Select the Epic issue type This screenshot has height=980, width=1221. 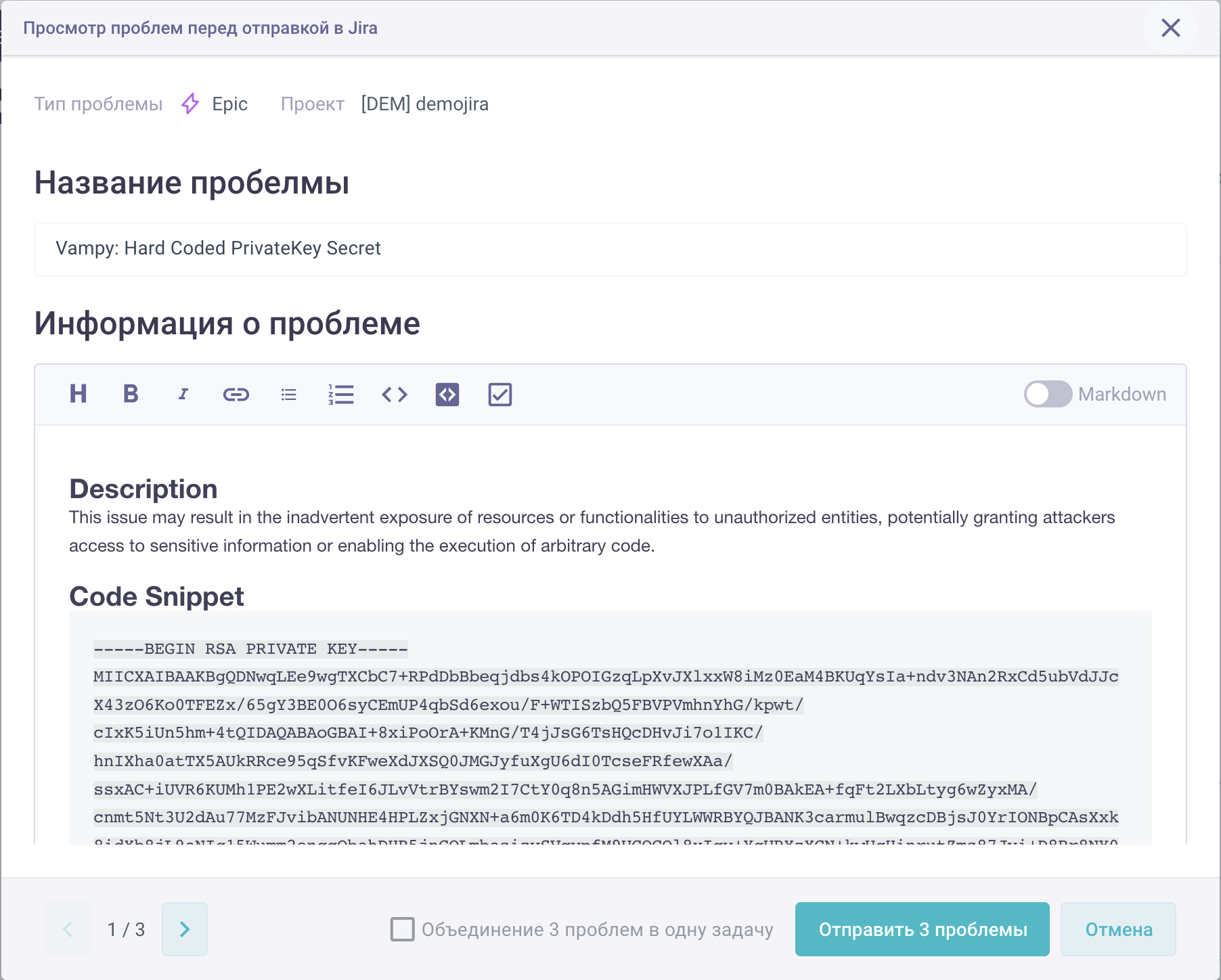(x=229, y=104)
